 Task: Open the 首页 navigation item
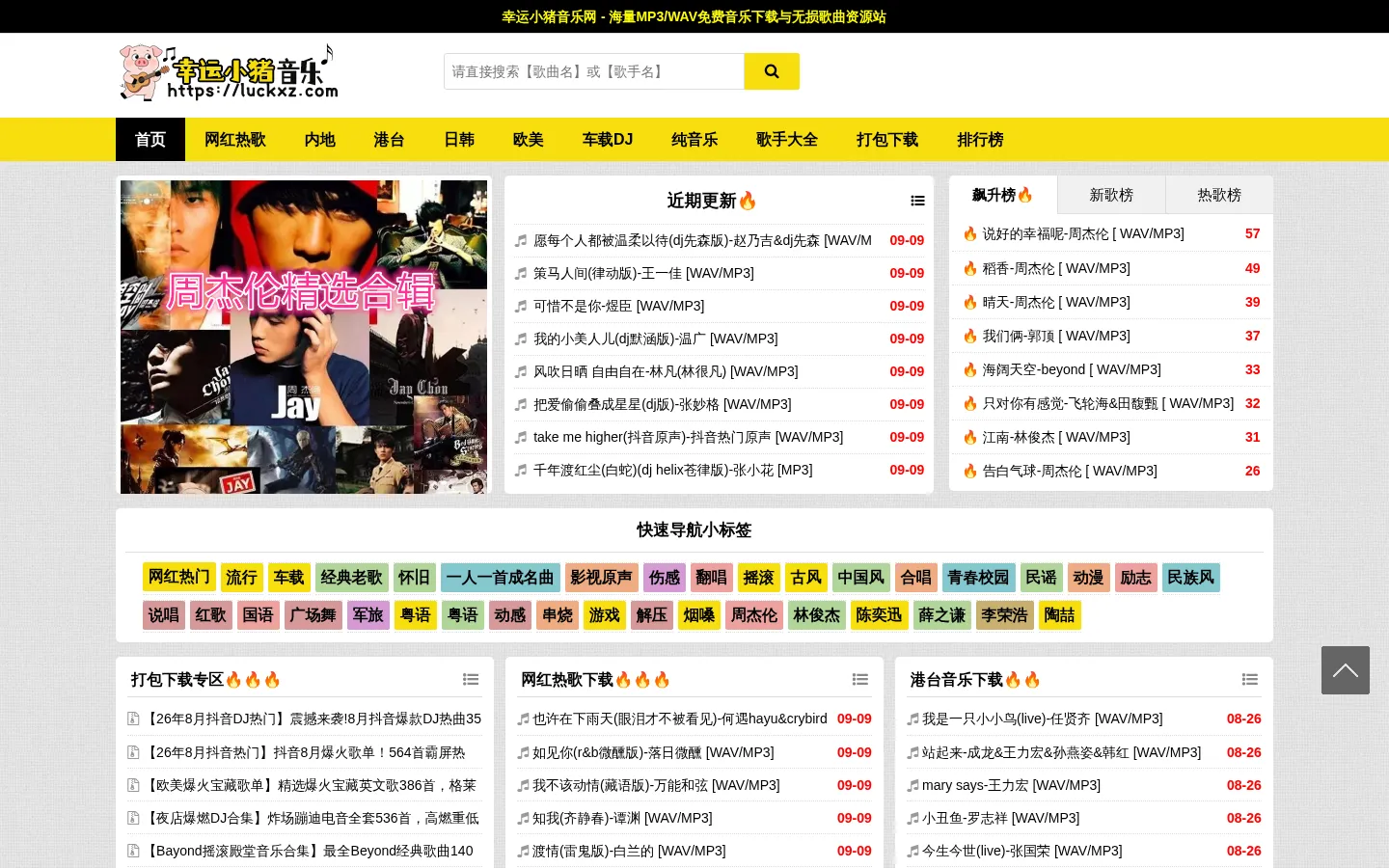pos(150,140)
